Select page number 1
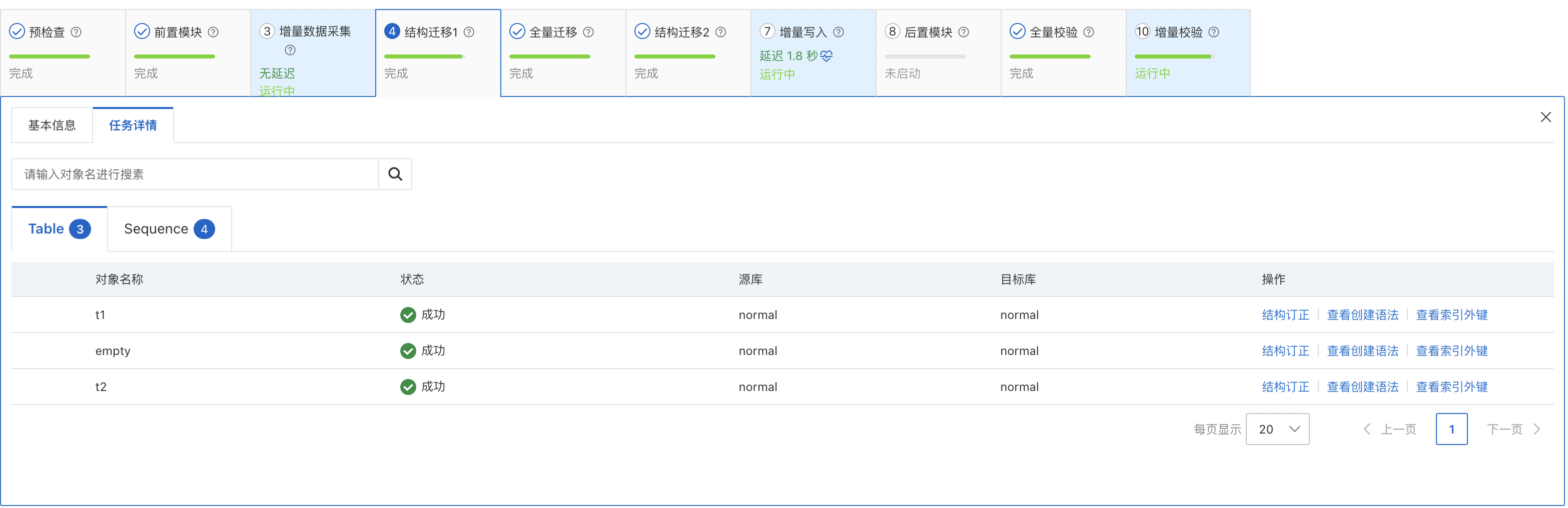Viewport: 1568px width, 508px height. (1452, 429)
